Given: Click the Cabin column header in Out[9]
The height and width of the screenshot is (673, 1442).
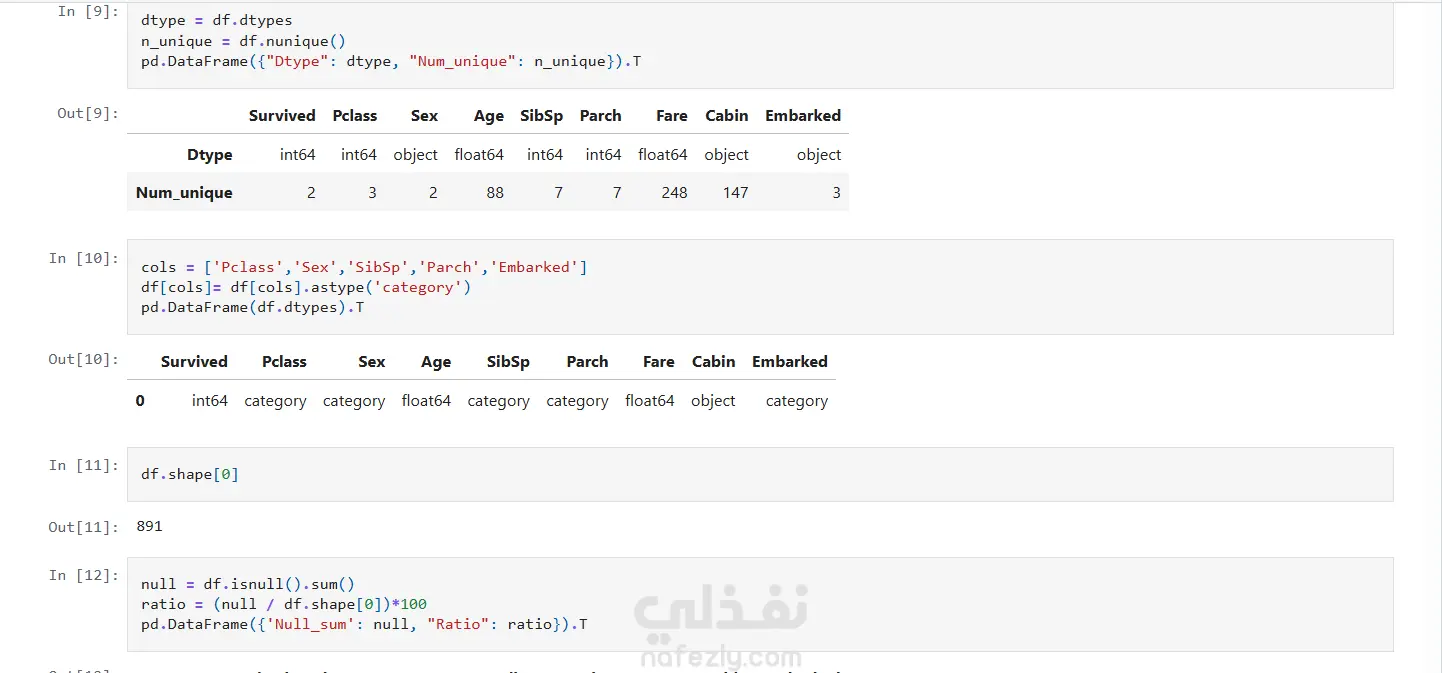Looking at the screenshot, I should pyautogui.click(x=727, y=116).
